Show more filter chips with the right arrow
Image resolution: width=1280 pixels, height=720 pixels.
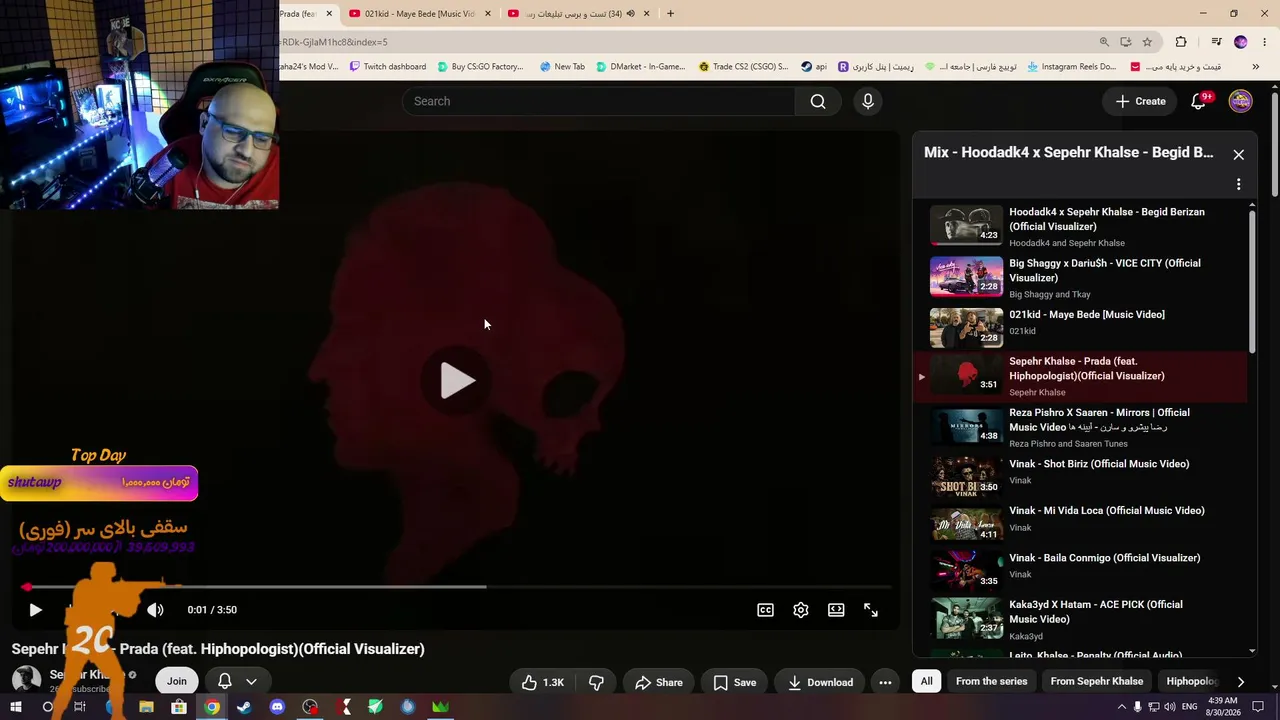point(1240,681)
